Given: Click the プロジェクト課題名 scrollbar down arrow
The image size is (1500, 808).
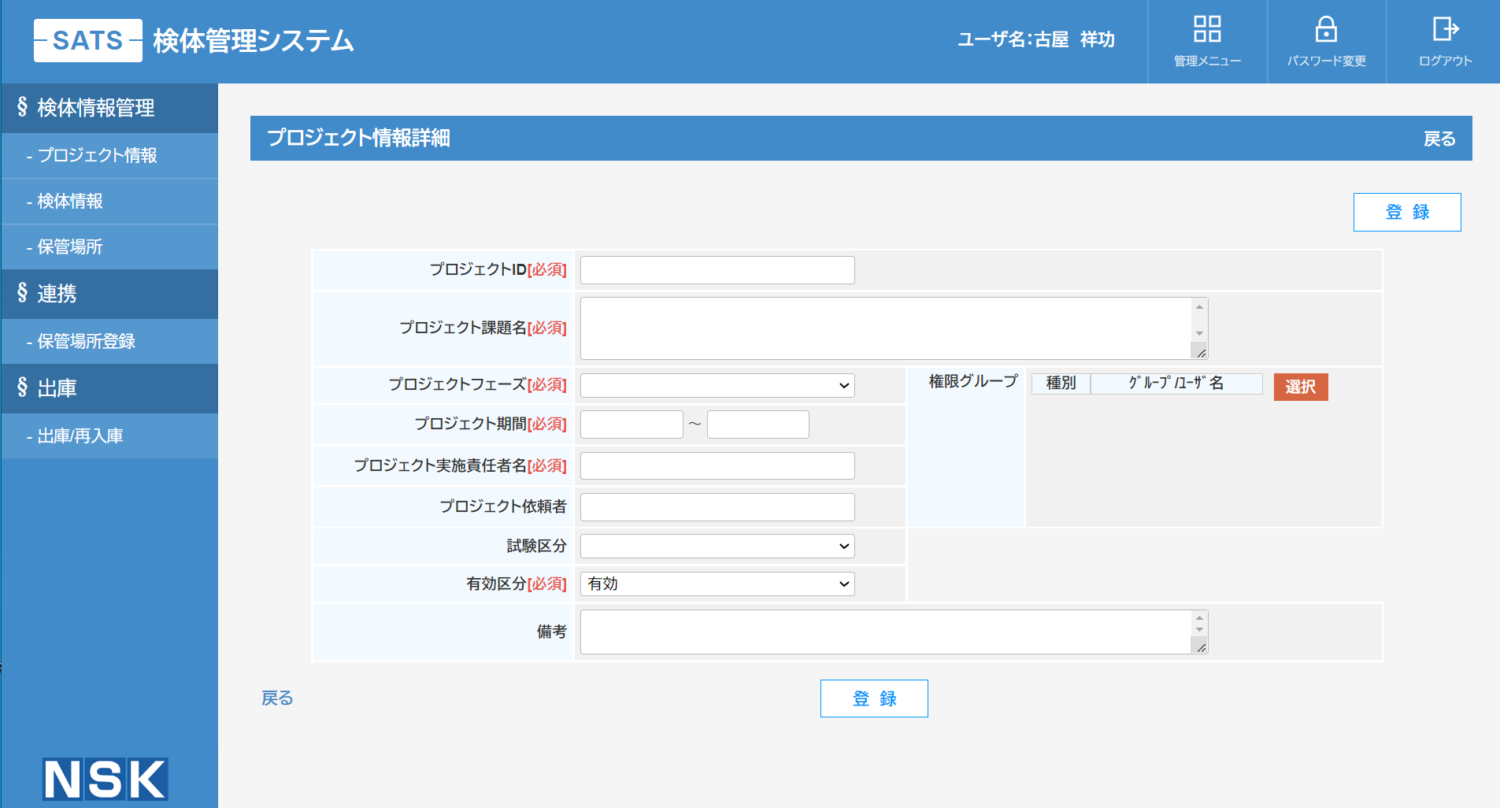Looking at the screenshot, I should 1200,332.
